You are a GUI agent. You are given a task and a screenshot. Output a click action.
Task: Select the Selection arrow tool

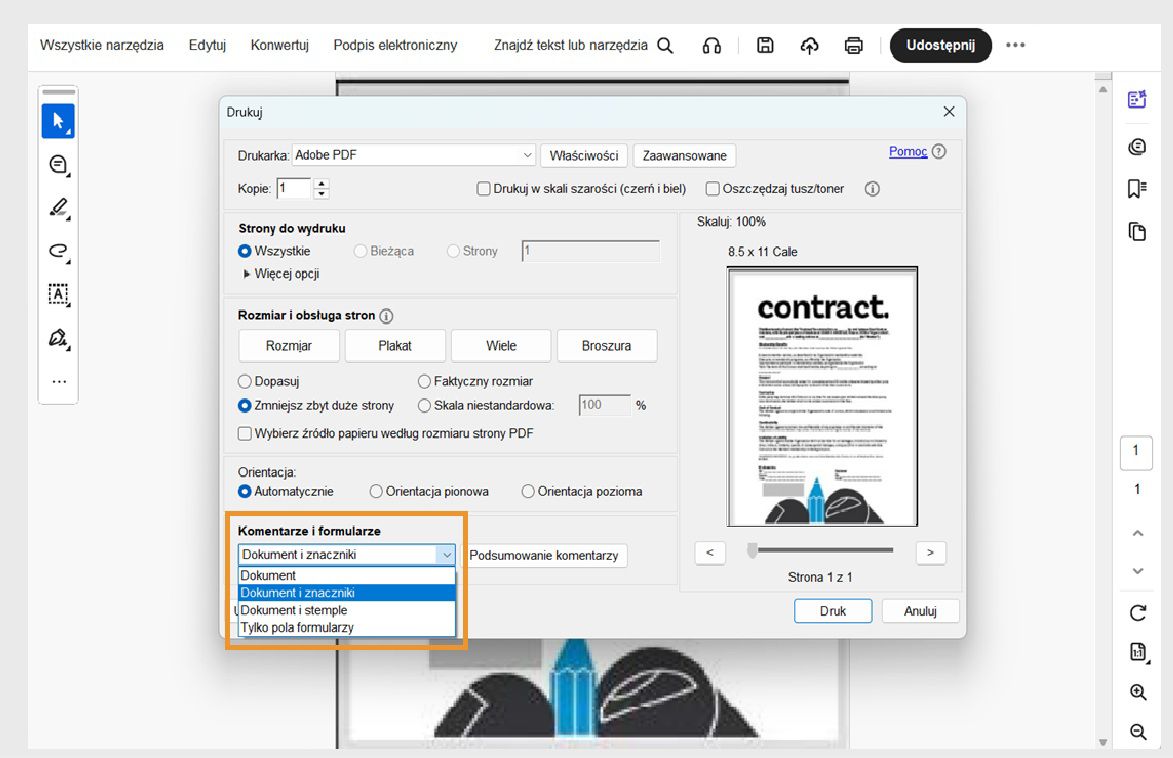(57, 121)
